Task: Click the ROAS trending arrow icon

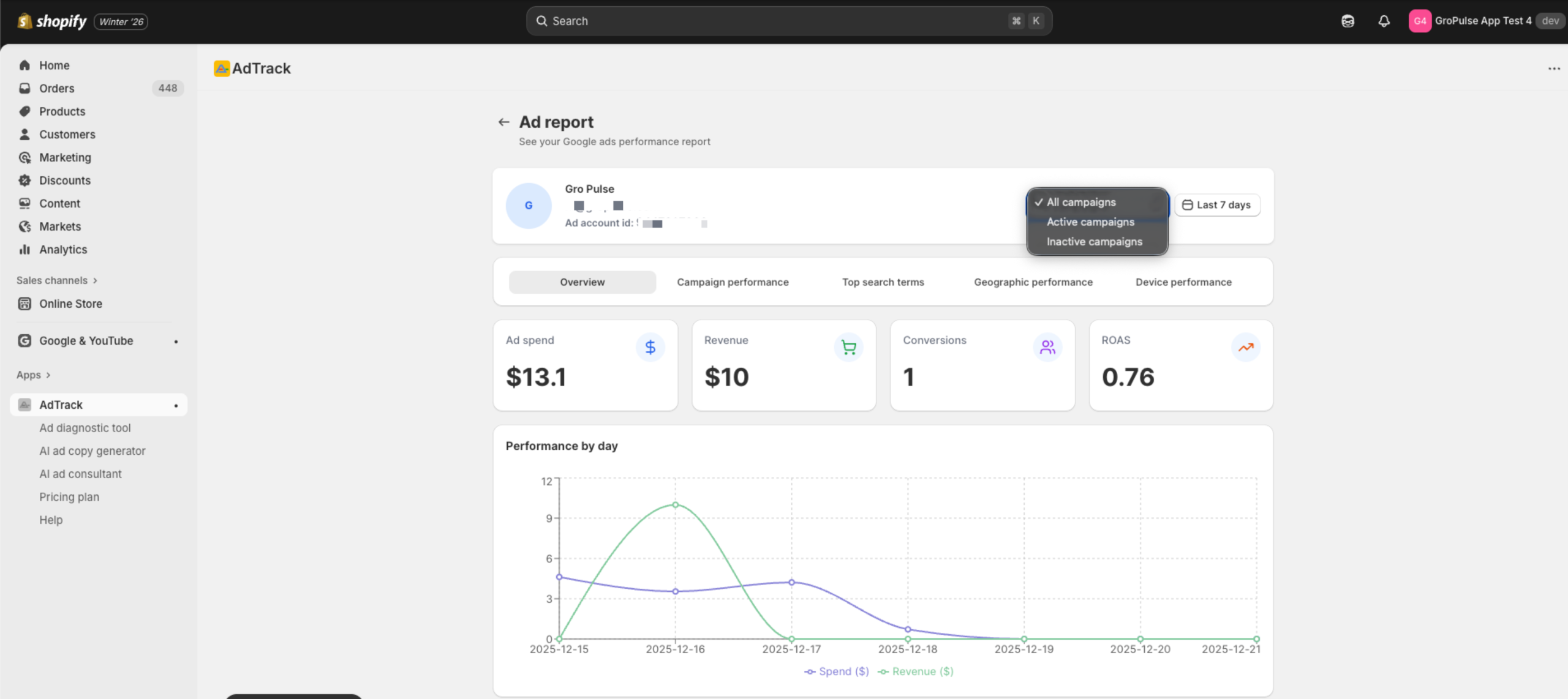Action: point(1246,347)
